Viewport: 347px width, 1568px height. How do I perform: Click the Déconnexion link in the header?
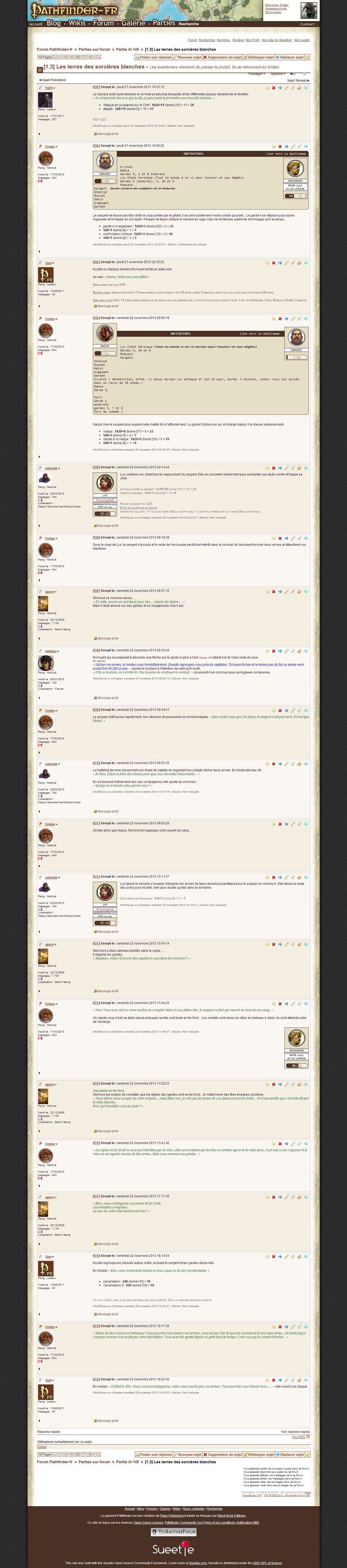pyautogui.click(x=273, y=12)
